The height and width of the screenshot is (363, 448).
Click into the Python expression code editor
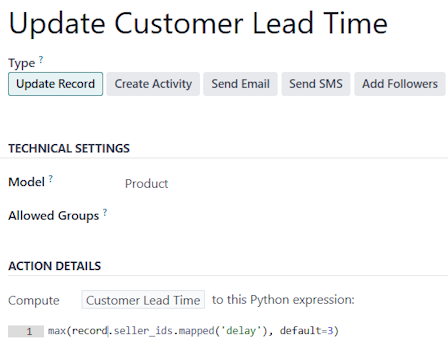click(x=246, y=331)
